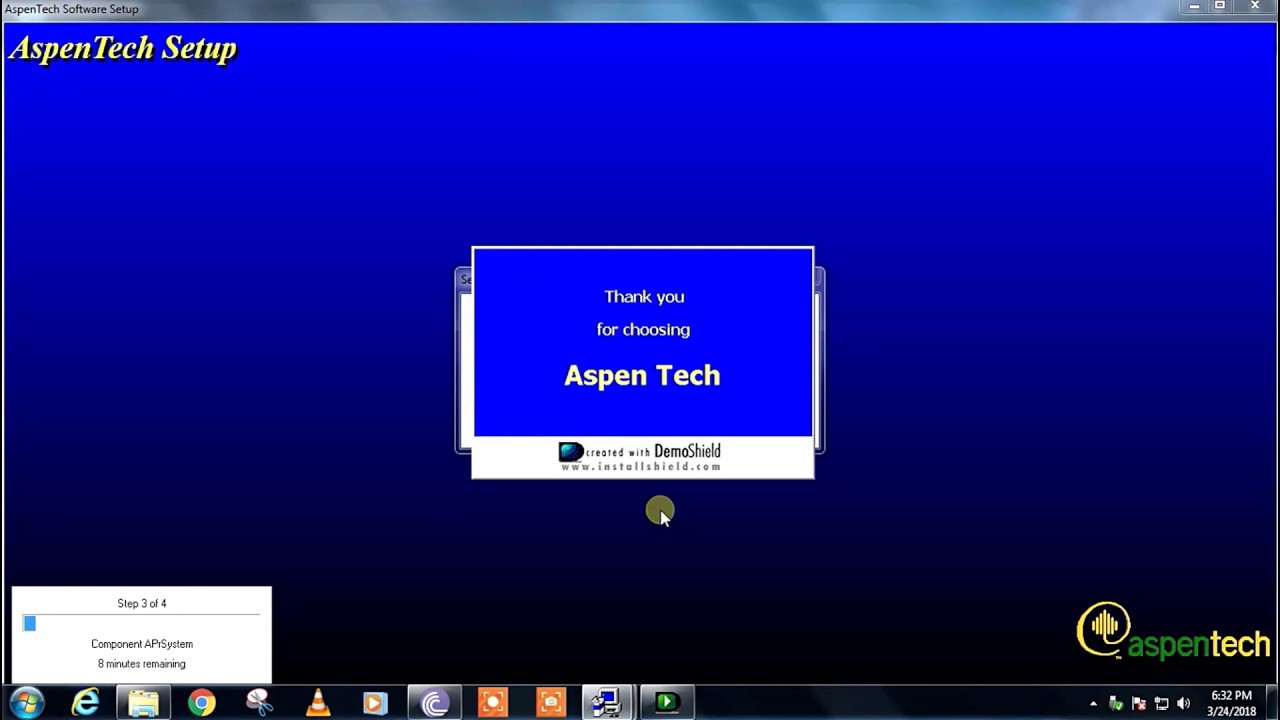Click the 'AspenTech Setup' heading
1280x720 pixels.
[123, 49]
